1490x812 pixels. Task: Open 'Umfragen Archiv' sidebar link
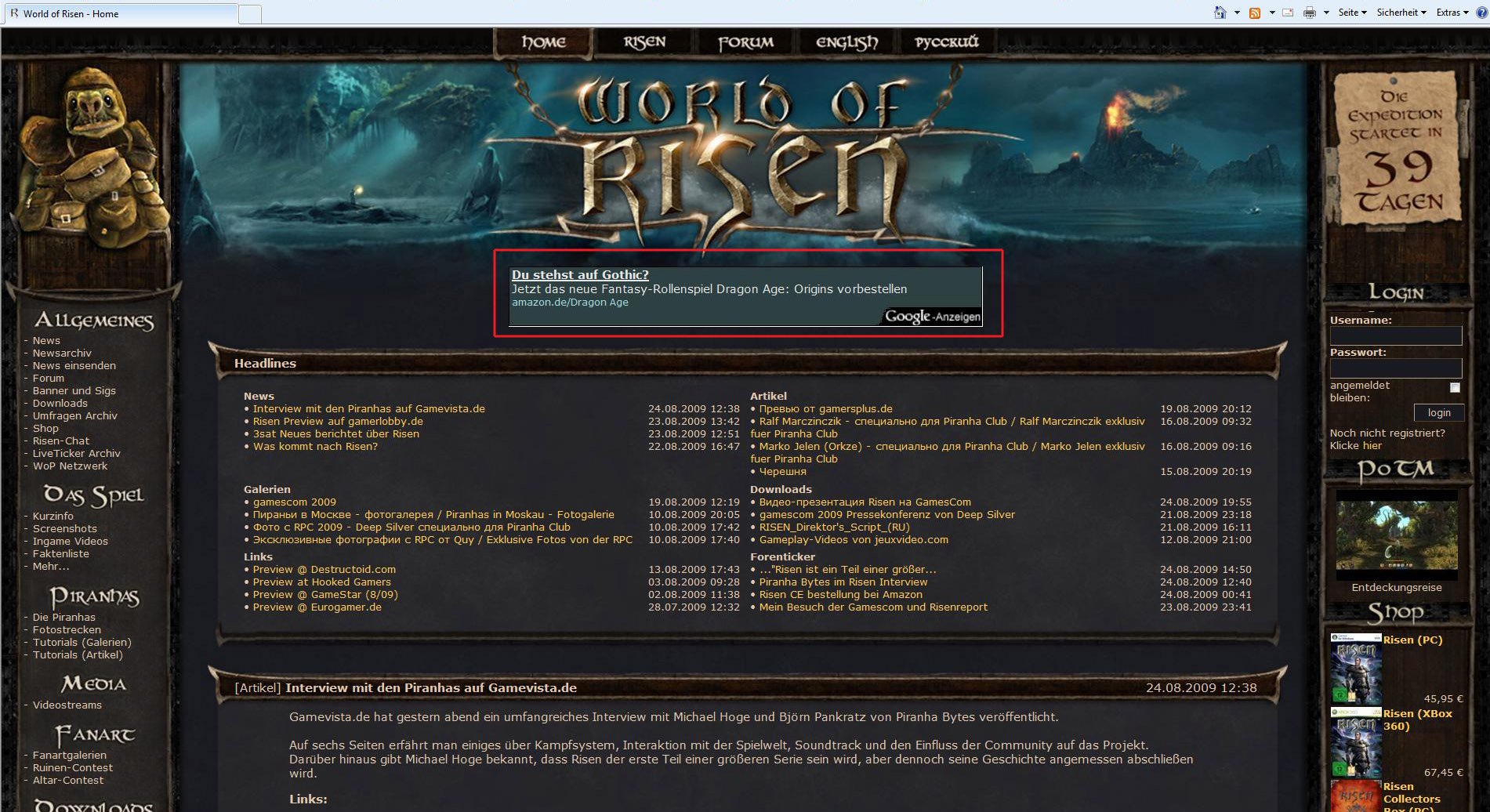[x=75, y=416]
